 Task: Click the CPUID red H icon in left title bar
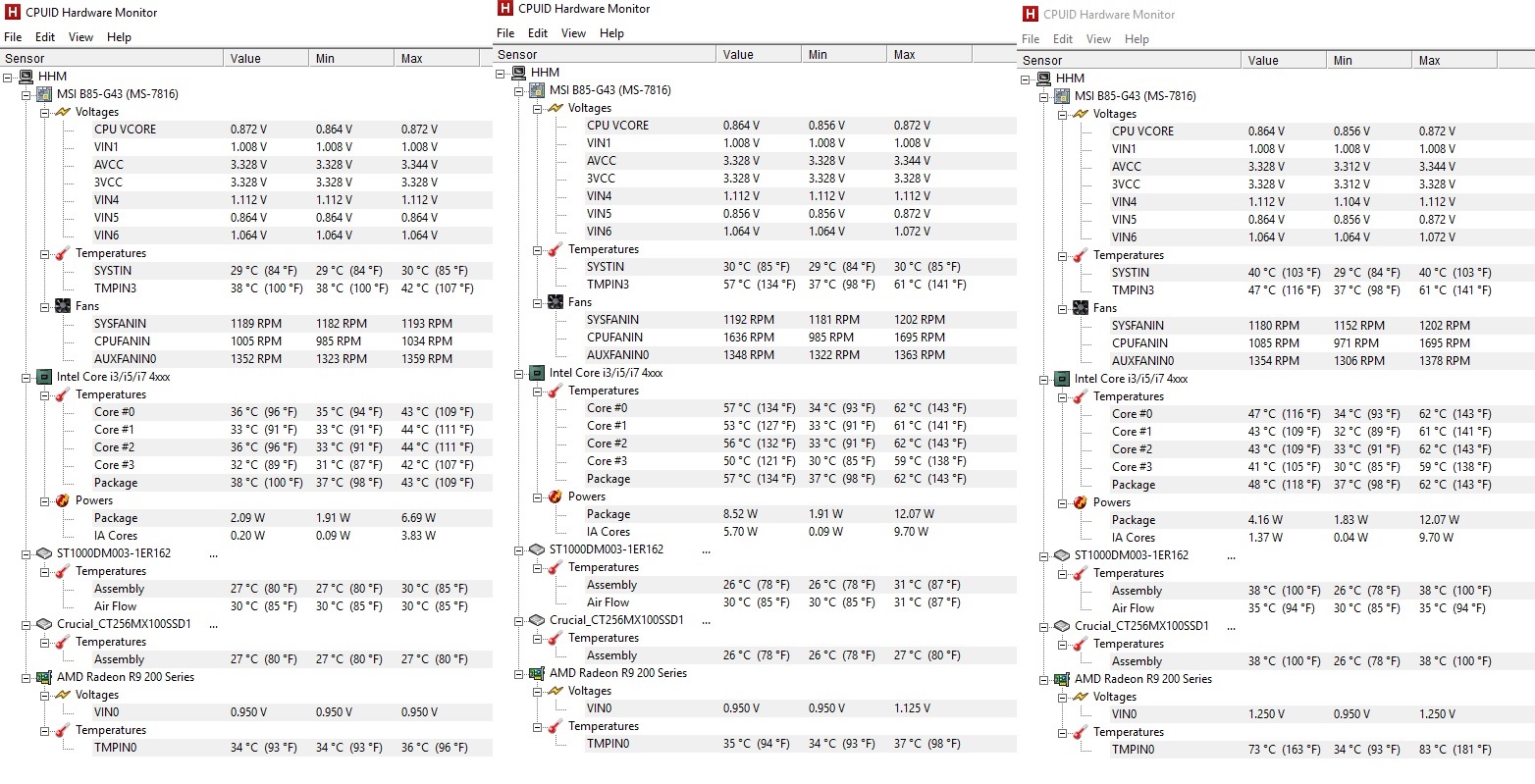point(12,13)
